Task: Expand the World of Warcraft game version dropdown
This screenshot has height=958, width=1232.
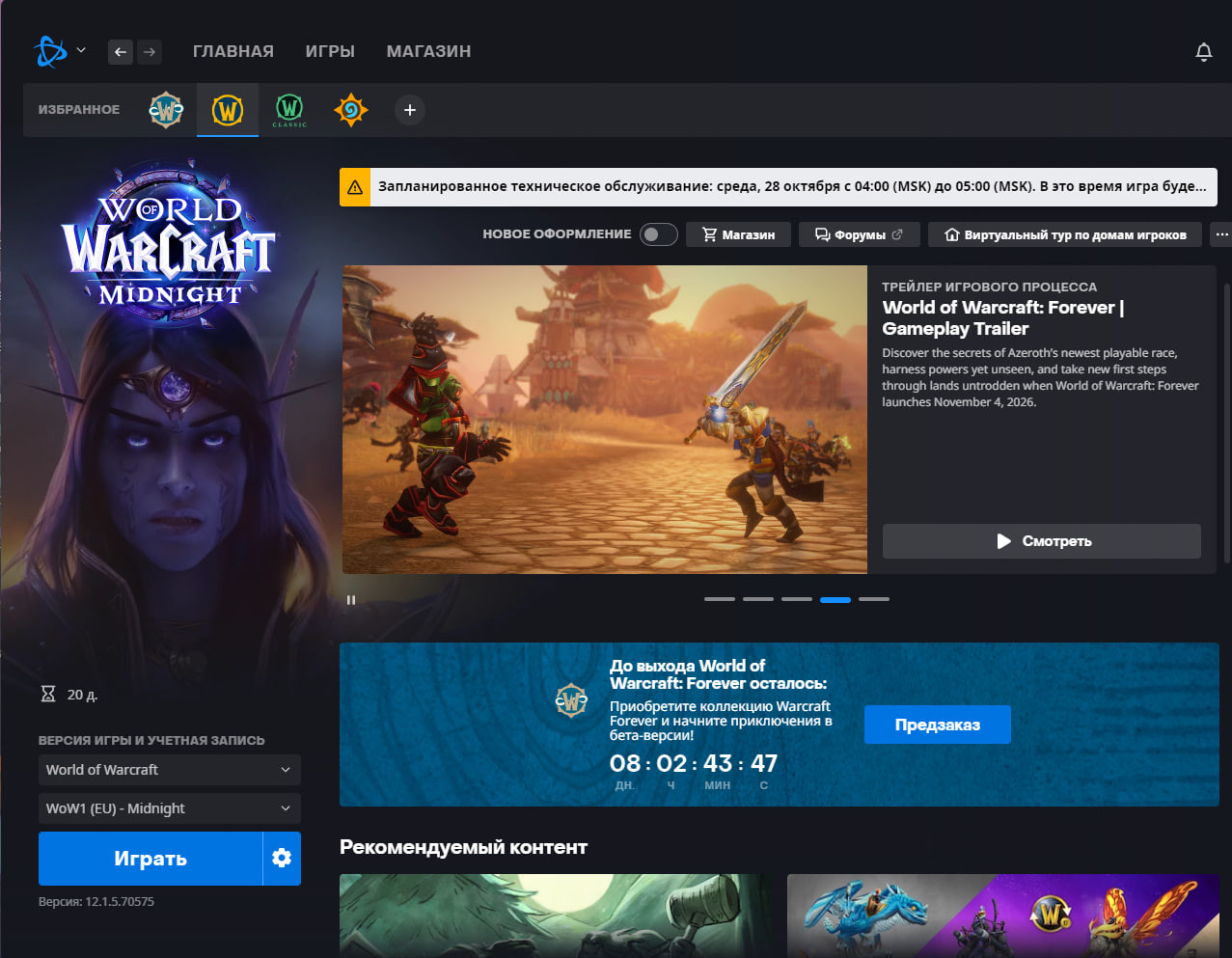Action: (170, 770)
